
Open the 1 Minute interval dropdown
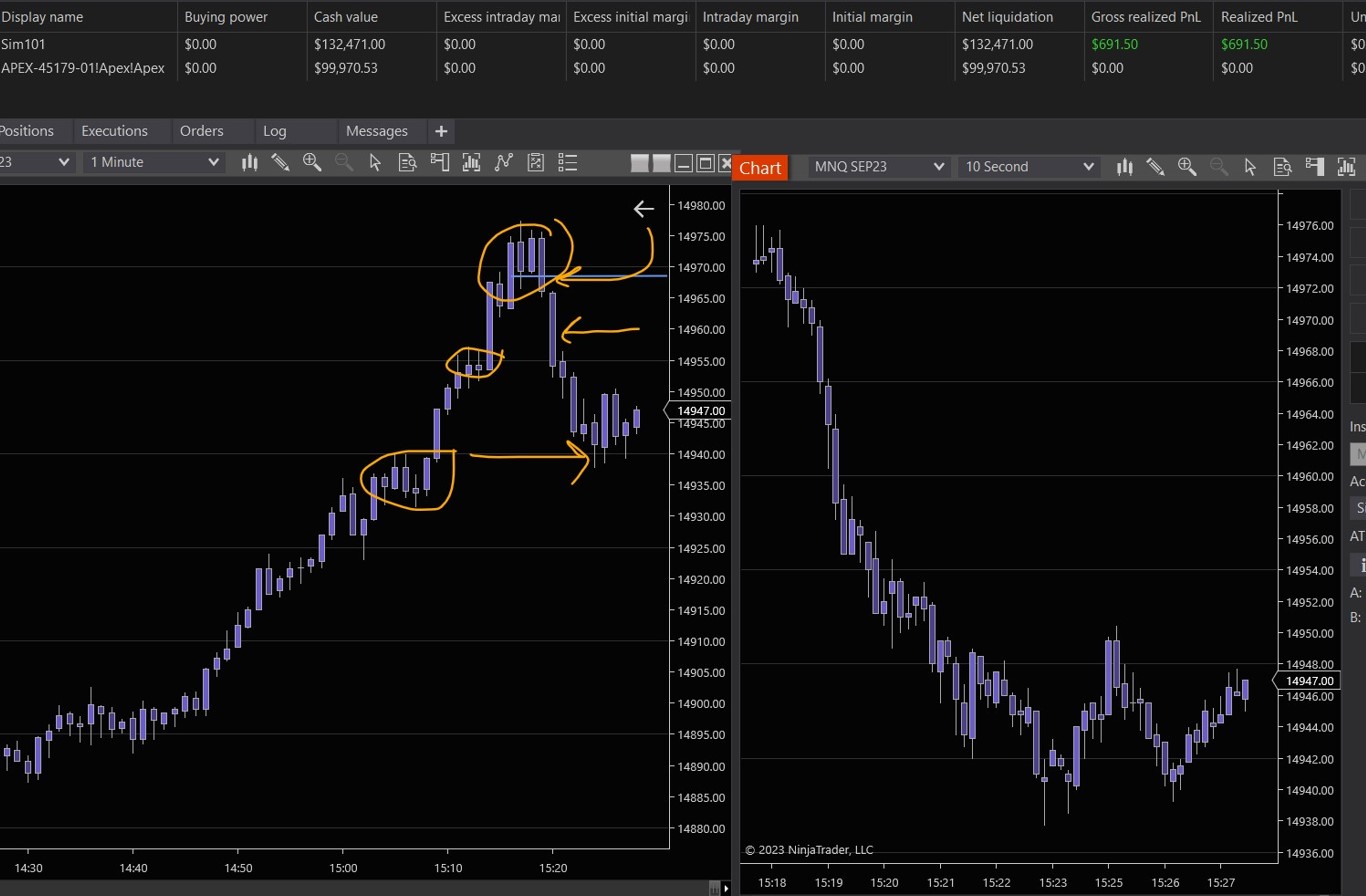[x=154, y=162]
